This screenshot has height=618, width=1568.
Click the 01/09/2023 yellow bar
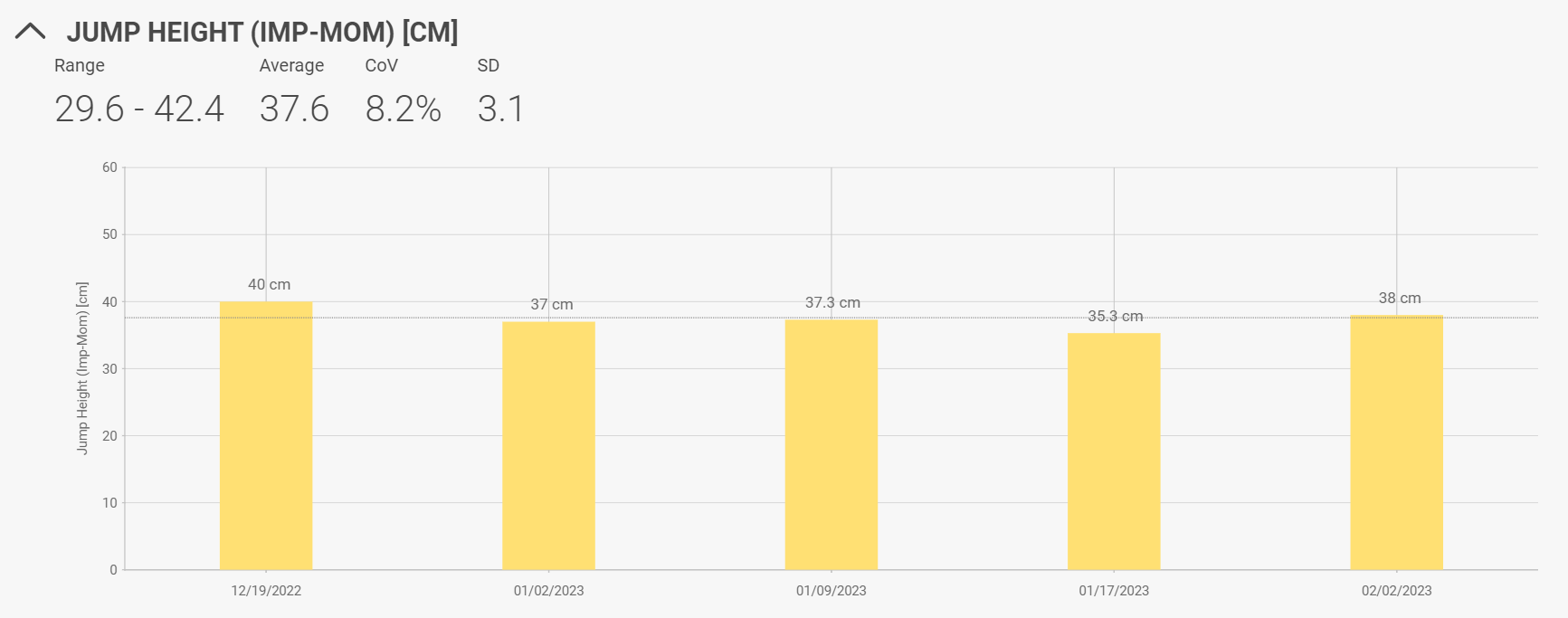(x=831, y=444)
